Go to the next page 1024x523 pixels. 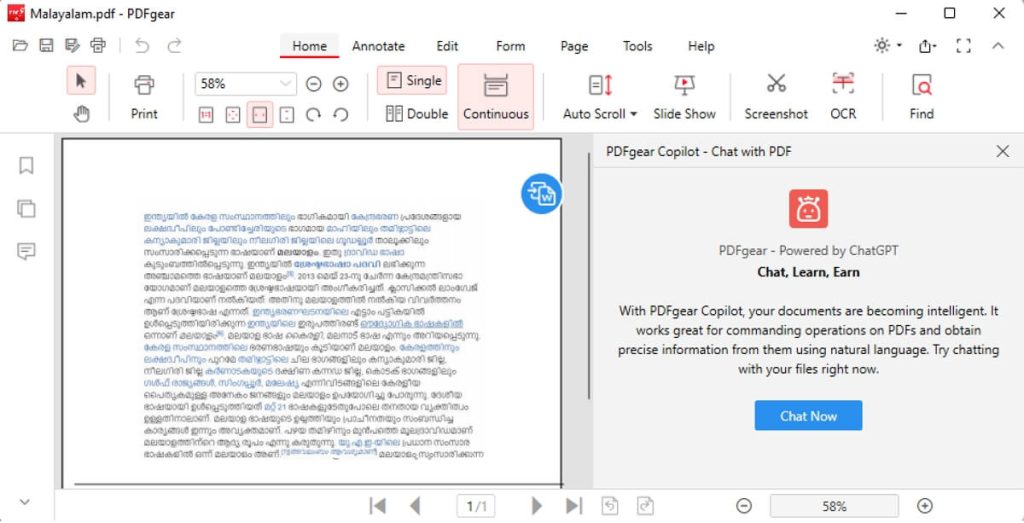click(x=537, y=506)
